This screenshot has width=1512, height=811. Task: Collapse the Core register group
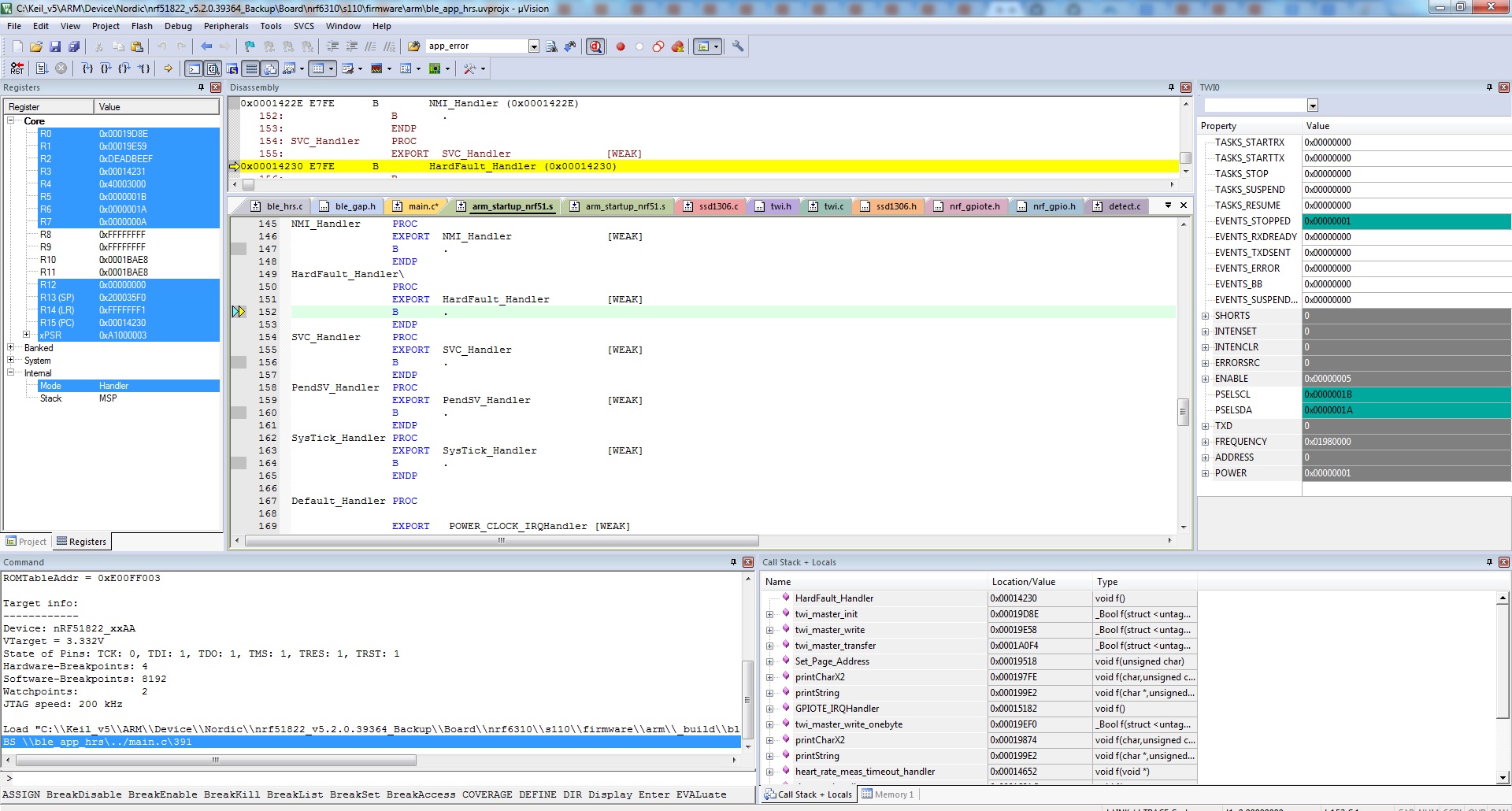11,120
